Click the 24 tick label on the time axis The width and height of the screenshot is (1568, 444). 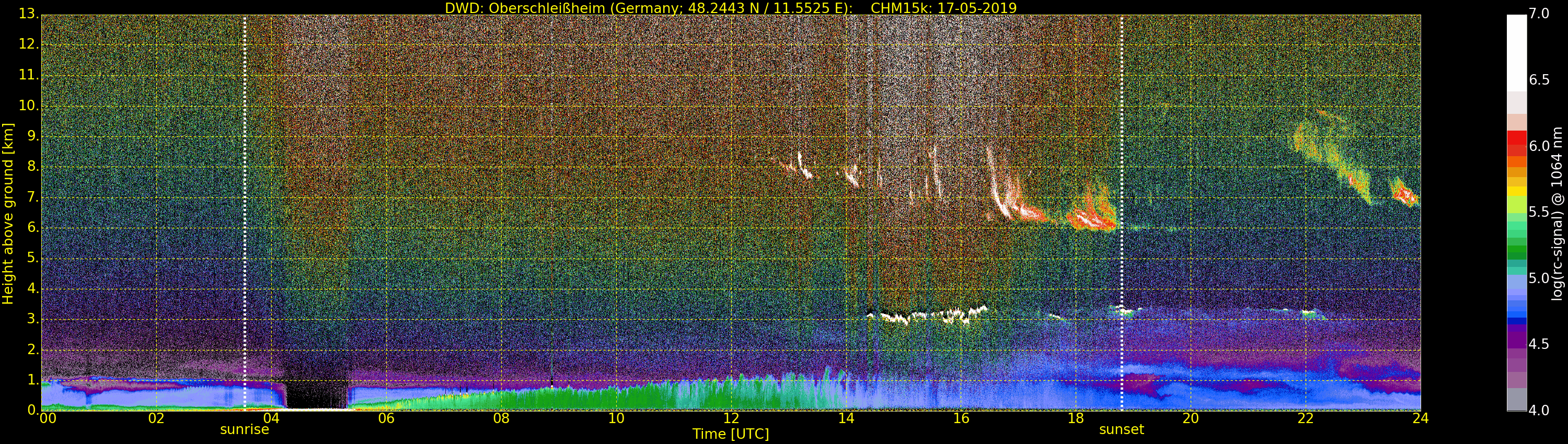[x=1420, y=418]
